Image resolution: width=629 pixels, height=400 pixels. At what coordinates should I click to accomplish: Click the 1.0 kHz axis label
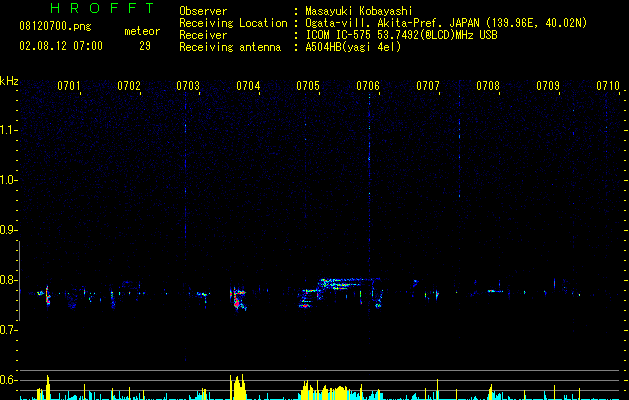(9, 180)
